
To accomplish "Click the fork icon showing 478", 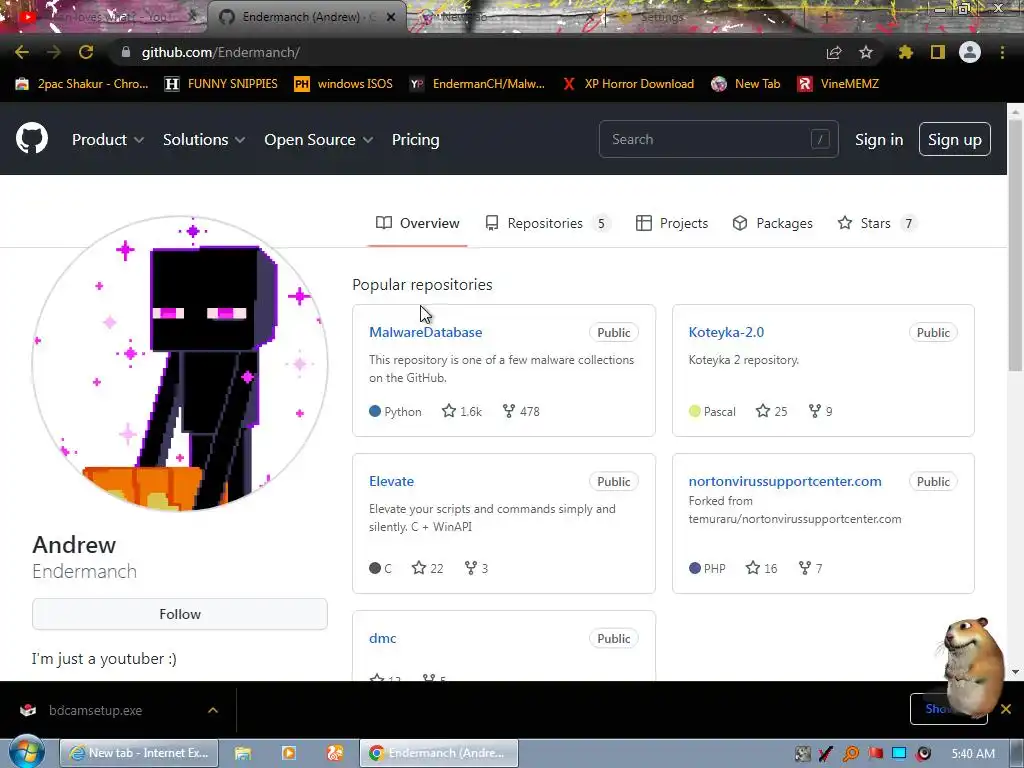I will (509, 411).
